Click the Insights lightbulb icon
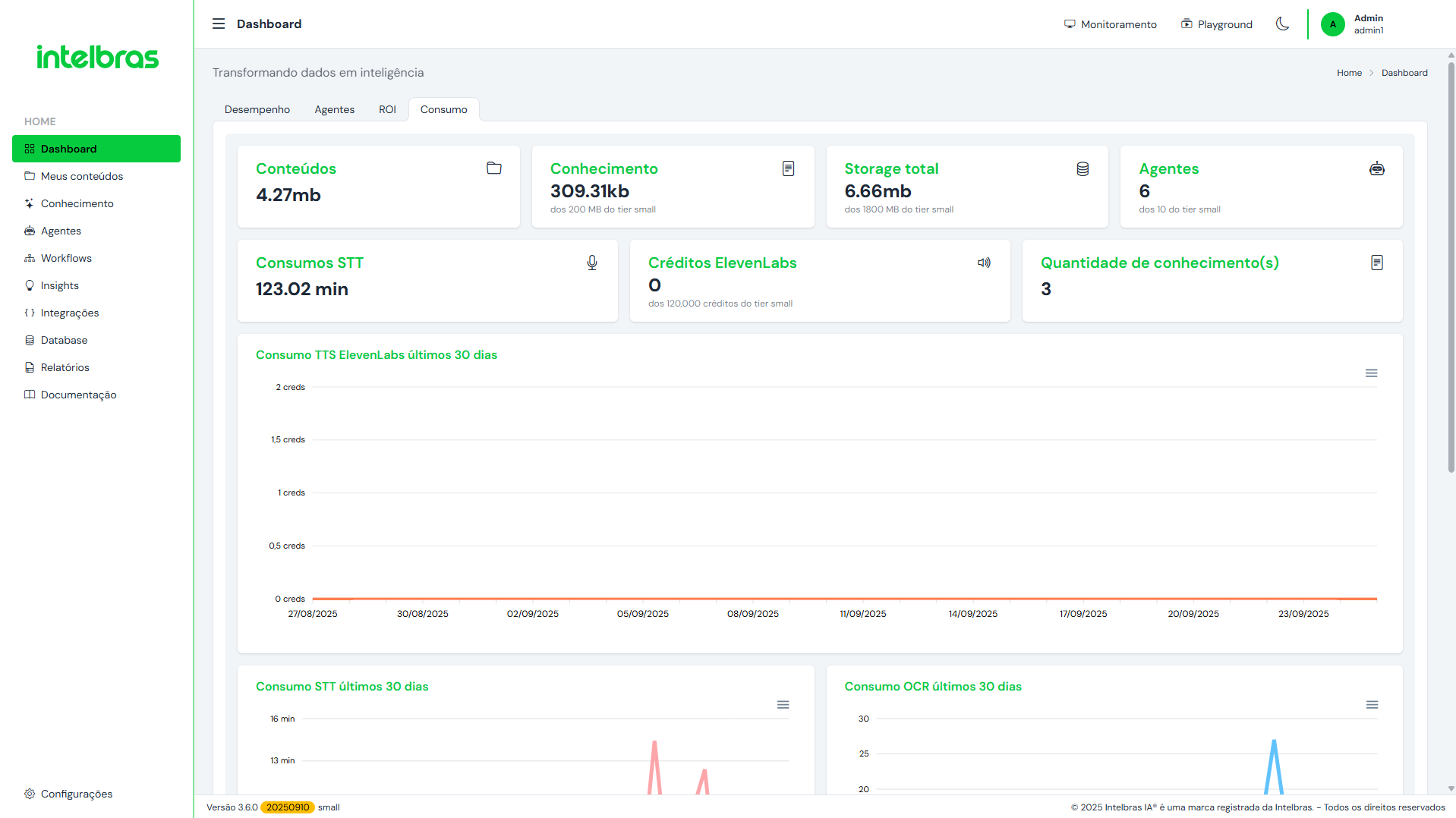1456x818 pixels. [30, 285]
